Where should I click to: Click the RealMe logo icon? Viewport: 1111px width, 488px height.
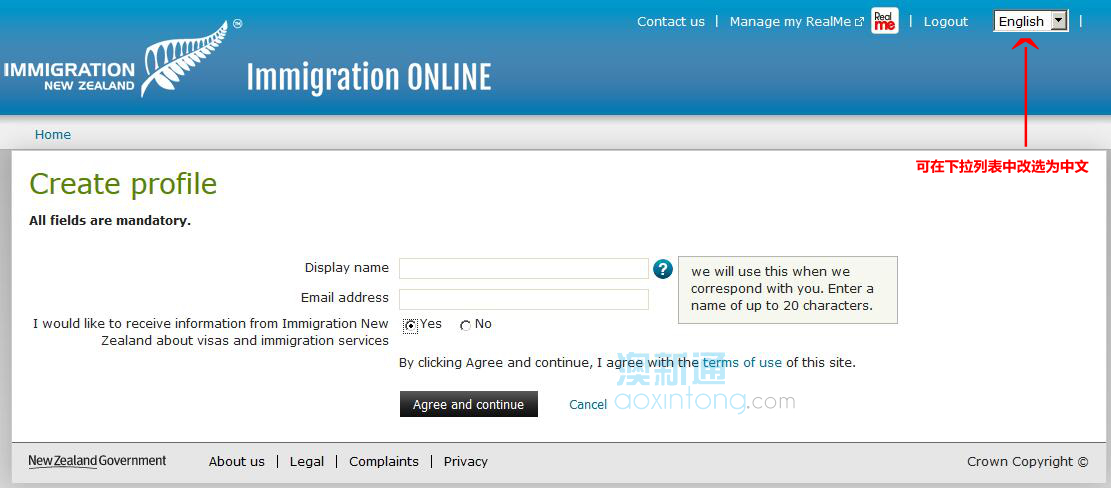tap(884, 21)
